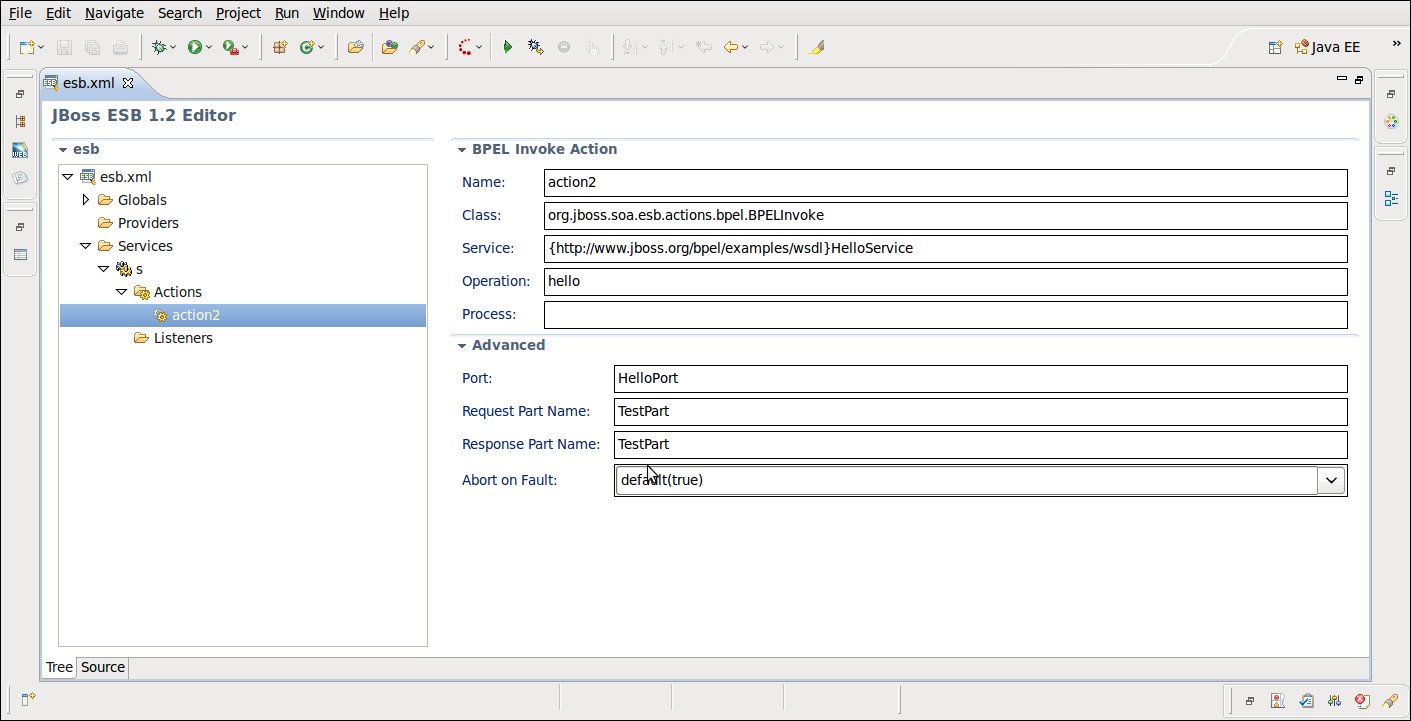Click the new package toolbar icon
Viewport: 1411px width, 721px height.
click(x=280, y=47)
